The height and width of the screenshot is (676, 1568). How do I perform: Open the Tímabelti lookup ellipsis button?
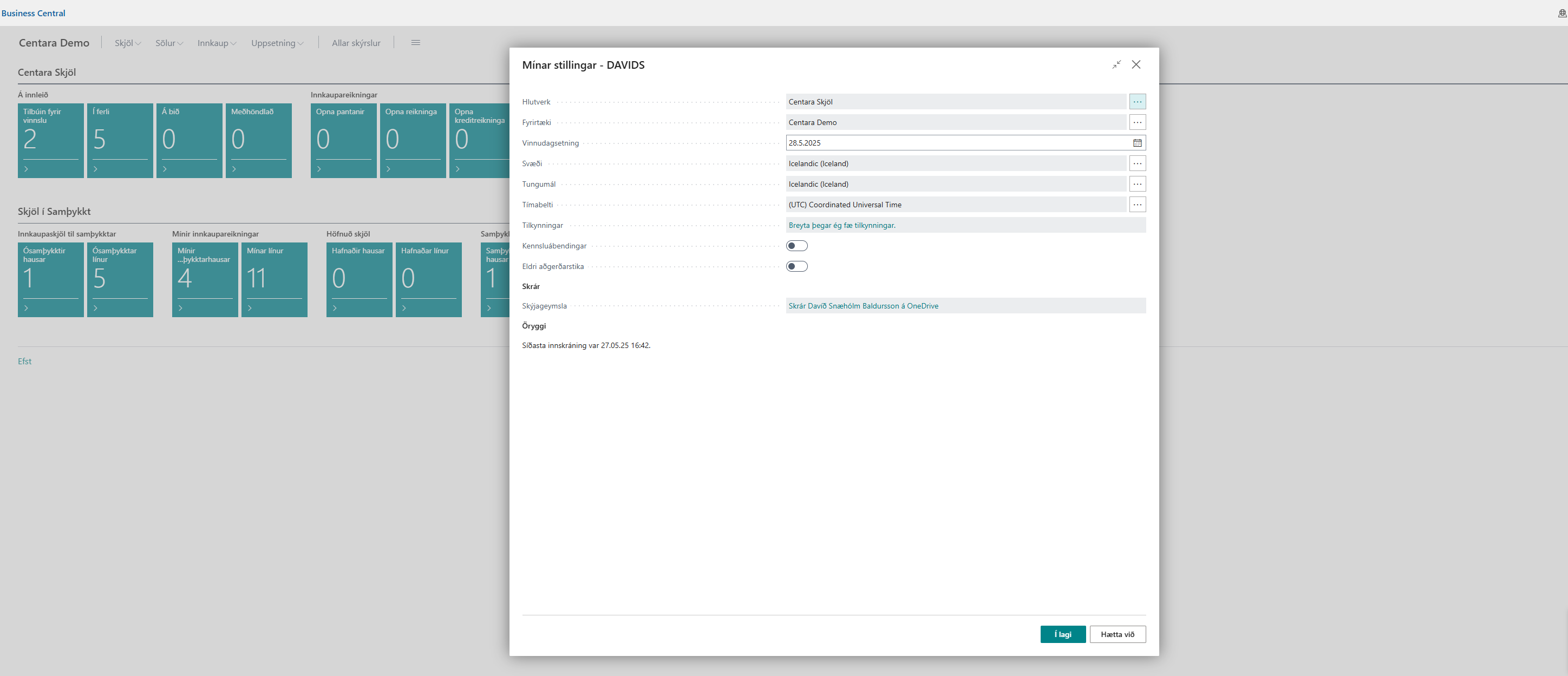click(x=1137, y=205)
